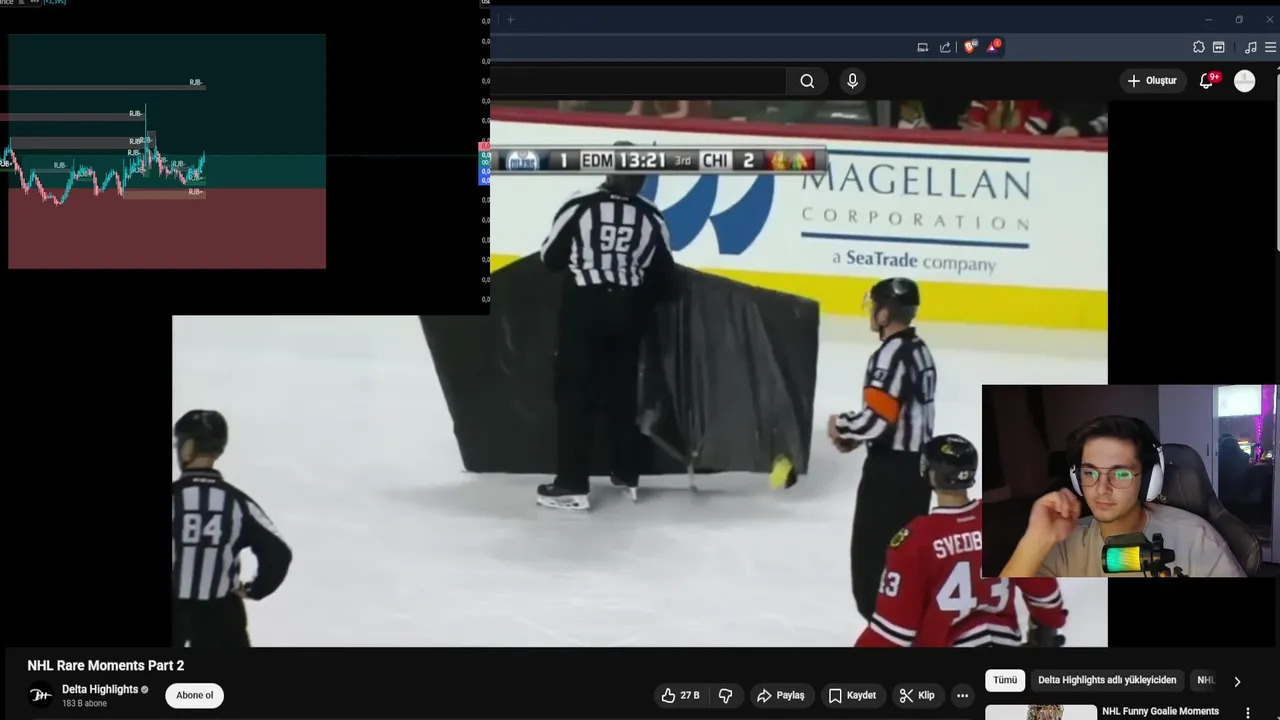
Task: Click Brave Shields lion icon
Action: [x=969, y=47]
